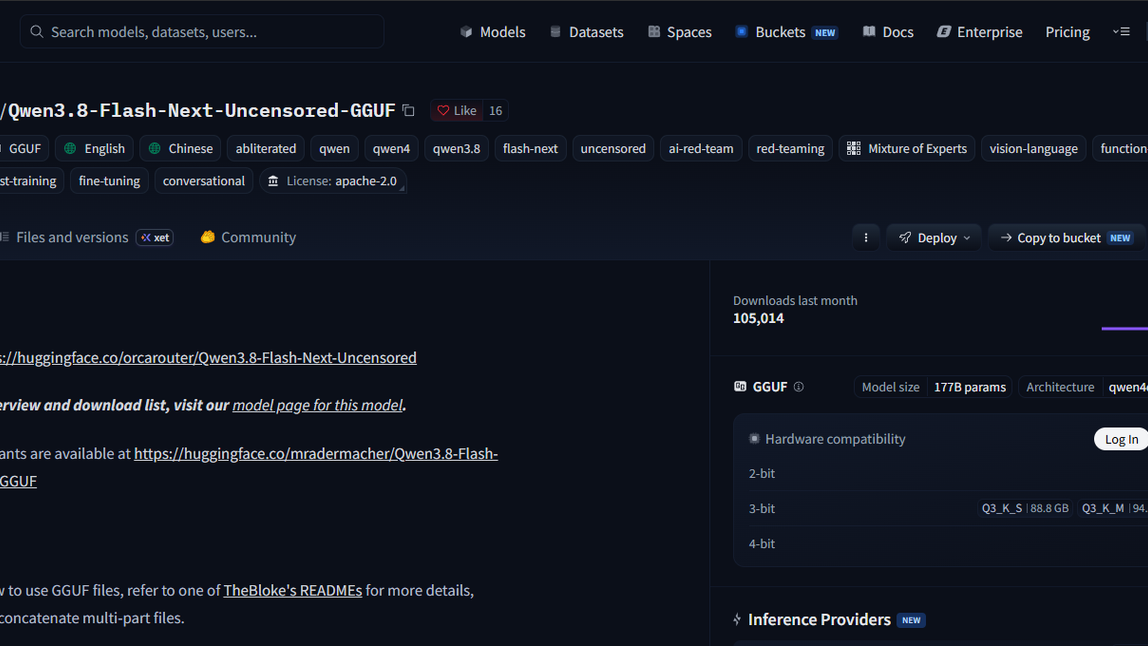Screen dimensions: 1148x646
Task: Open the hamburger menu at top right
Action: tap(1122, 31)
